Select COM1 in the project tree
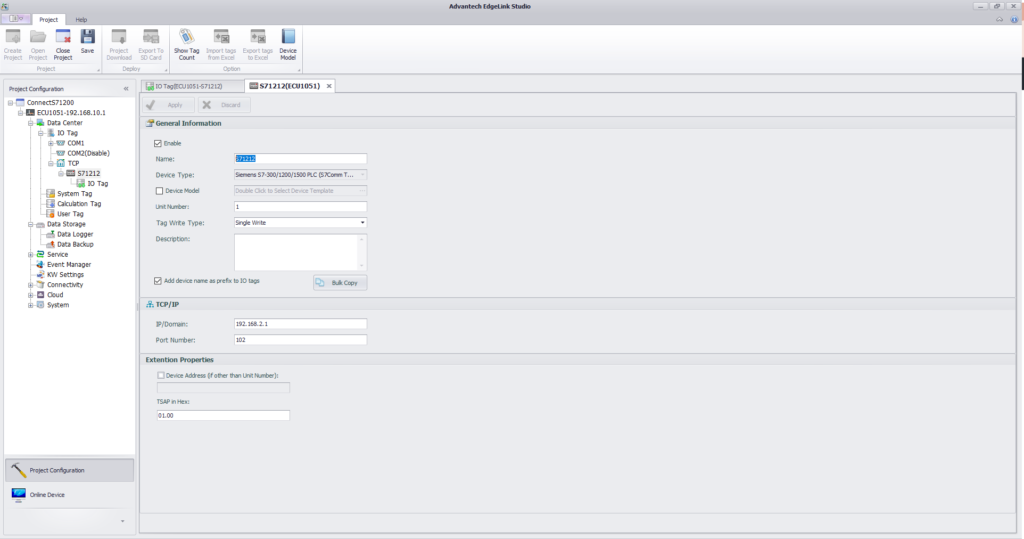Viewport: 1024px width, 539px height. coord(76,143)
